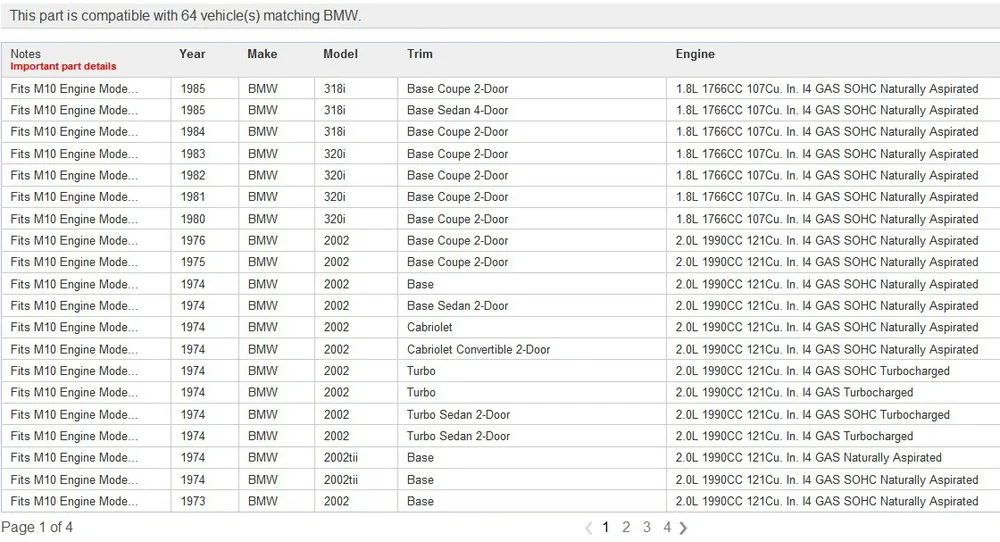Go to next page using right chevron arrow
1000x542 pixels.
click(x=684, y=528)
